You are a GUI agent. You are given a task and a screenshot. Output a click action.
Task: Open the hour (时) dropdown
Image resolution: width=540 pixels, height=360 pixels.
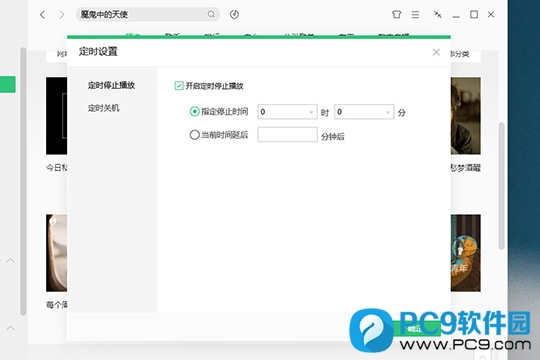(287, 112)
